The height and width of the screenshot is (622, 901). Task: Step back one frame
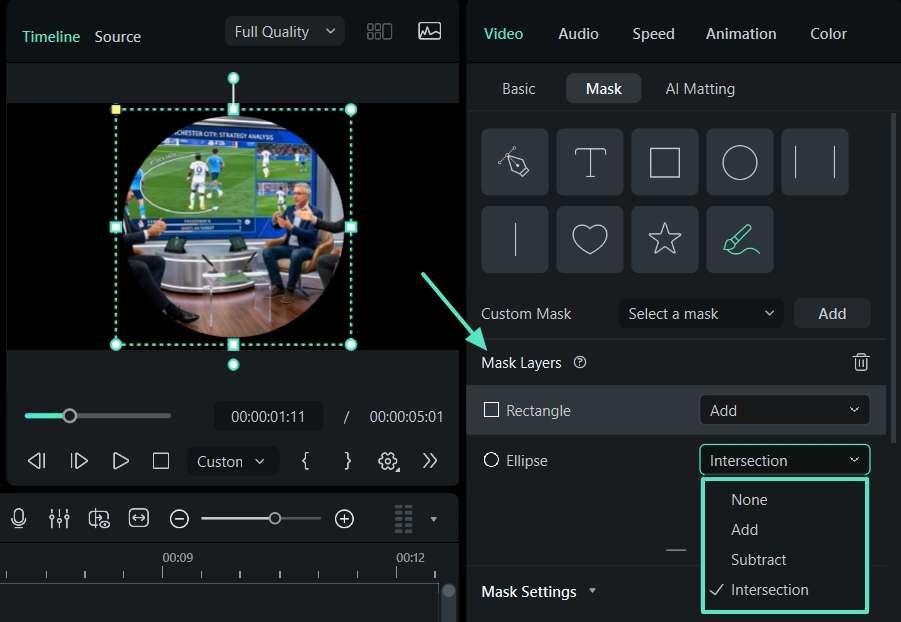tap(37, 461)
